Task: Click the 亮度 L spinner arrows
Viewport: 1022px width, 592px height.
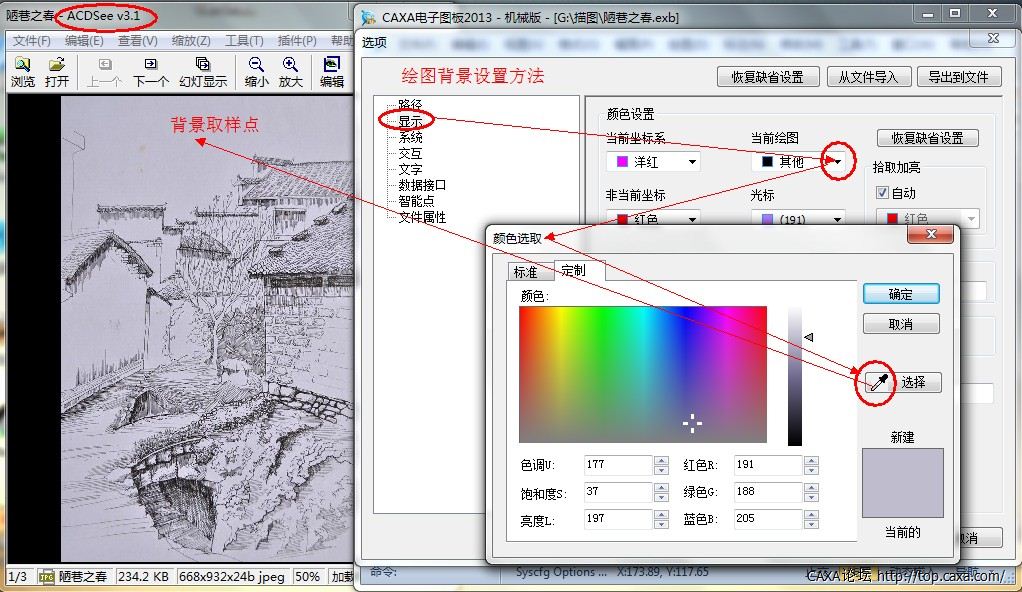Action: pos(662,520)
